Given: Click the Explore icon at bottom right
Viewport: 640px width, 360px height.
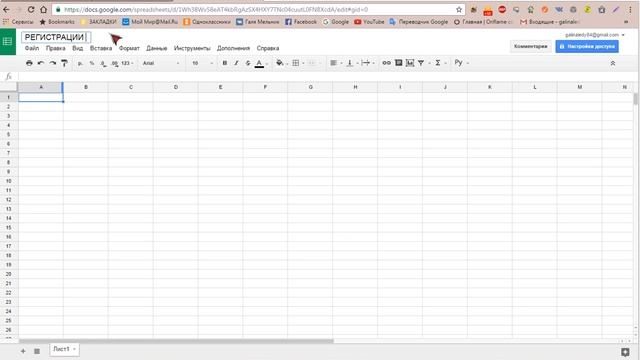Looking at the screenshot, I should point(625,352).
